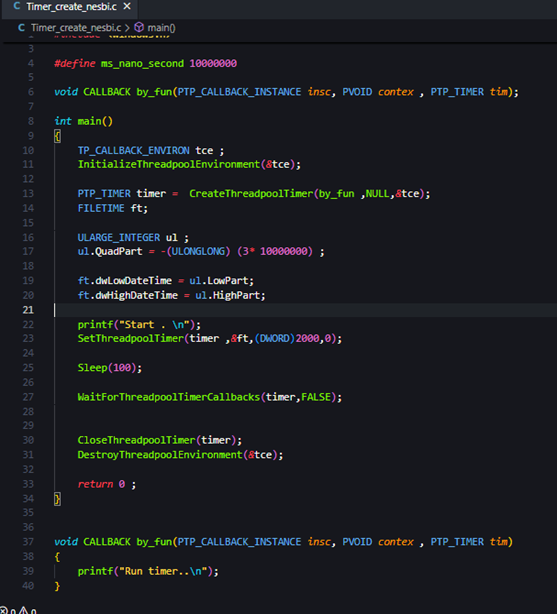Click the cube symbol icon beside main()
This screenshot has height=614, width=557.
coord(139,27)
